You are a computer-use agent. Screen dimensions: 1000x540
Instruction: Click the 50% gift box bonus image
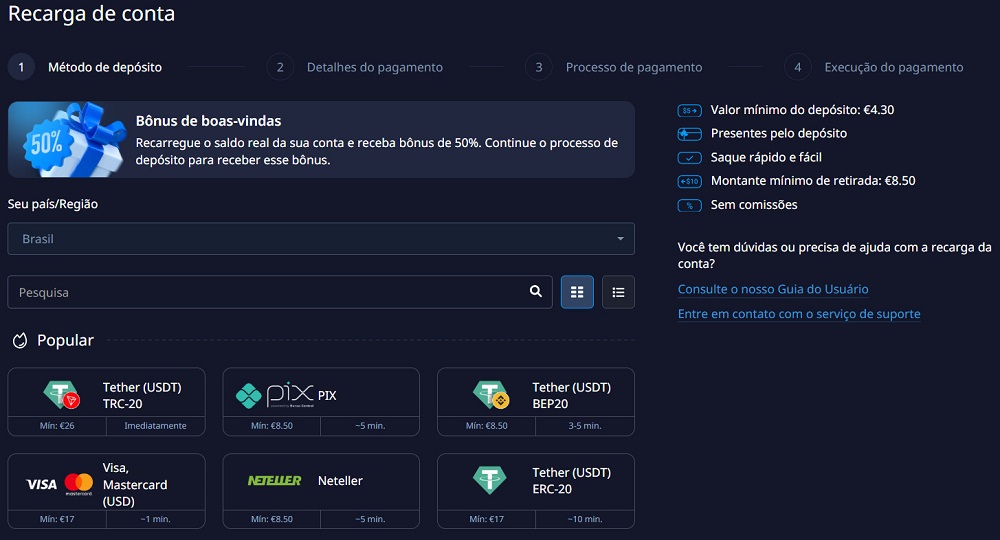pyautogui.click(x=73, y=140)
